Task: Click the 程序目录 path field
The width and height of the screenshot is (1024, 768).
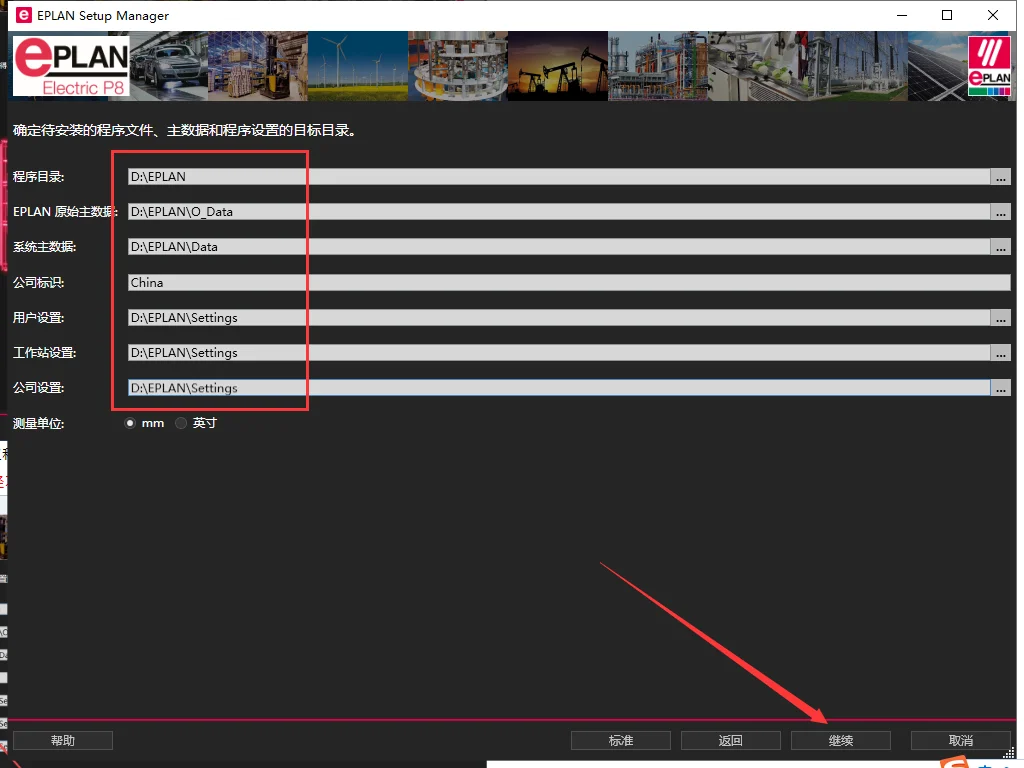Action: click(558, 177)
